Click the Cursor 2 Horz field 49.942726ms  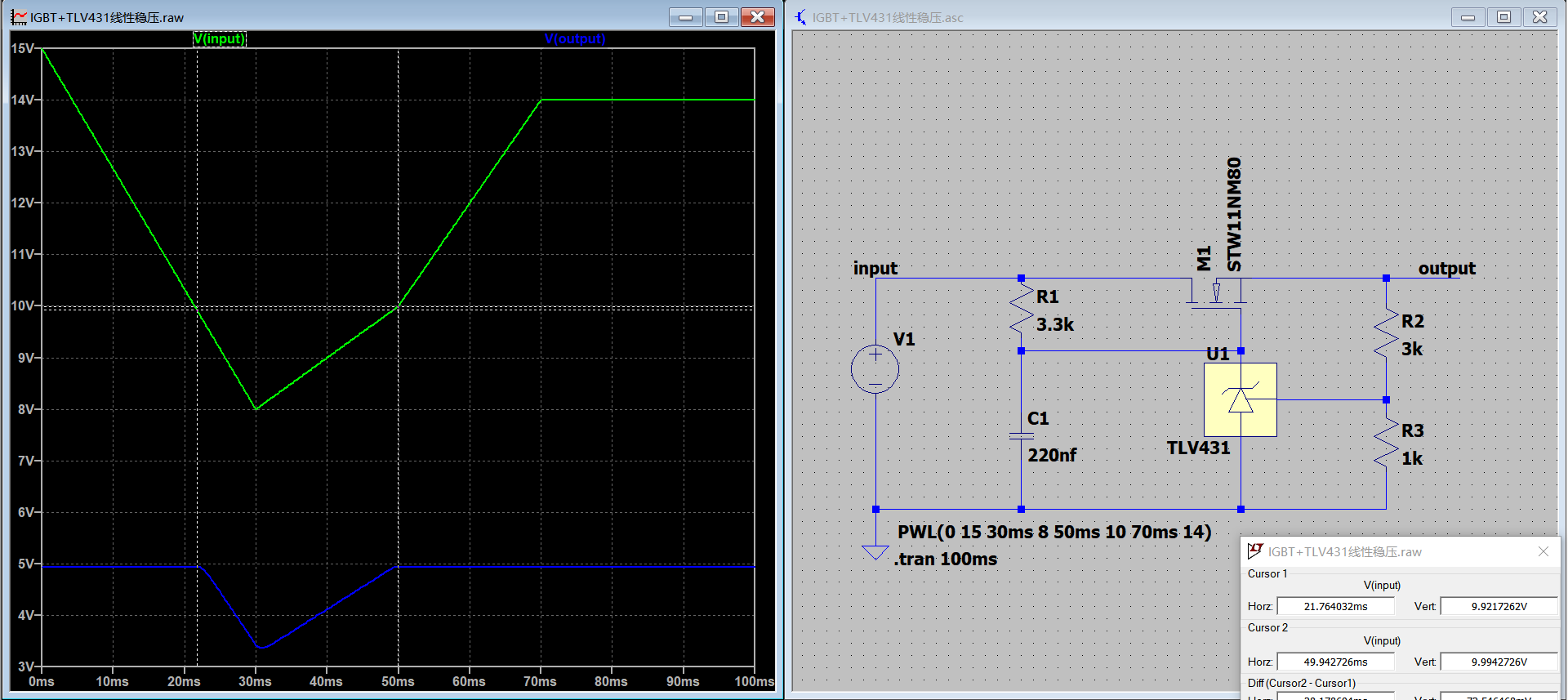[1335, 662]
